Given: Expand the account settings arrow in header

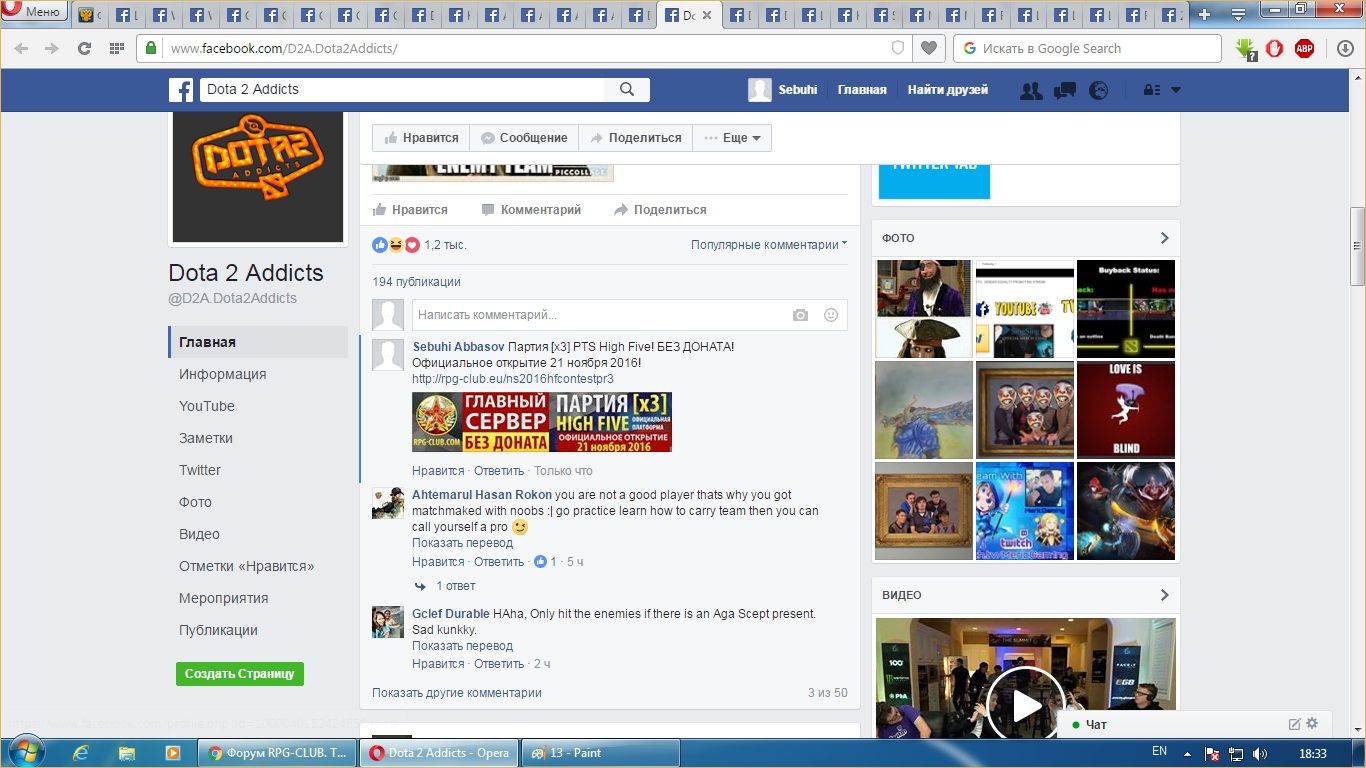Looking at the screenshot, I should (x=1175, y=90).
